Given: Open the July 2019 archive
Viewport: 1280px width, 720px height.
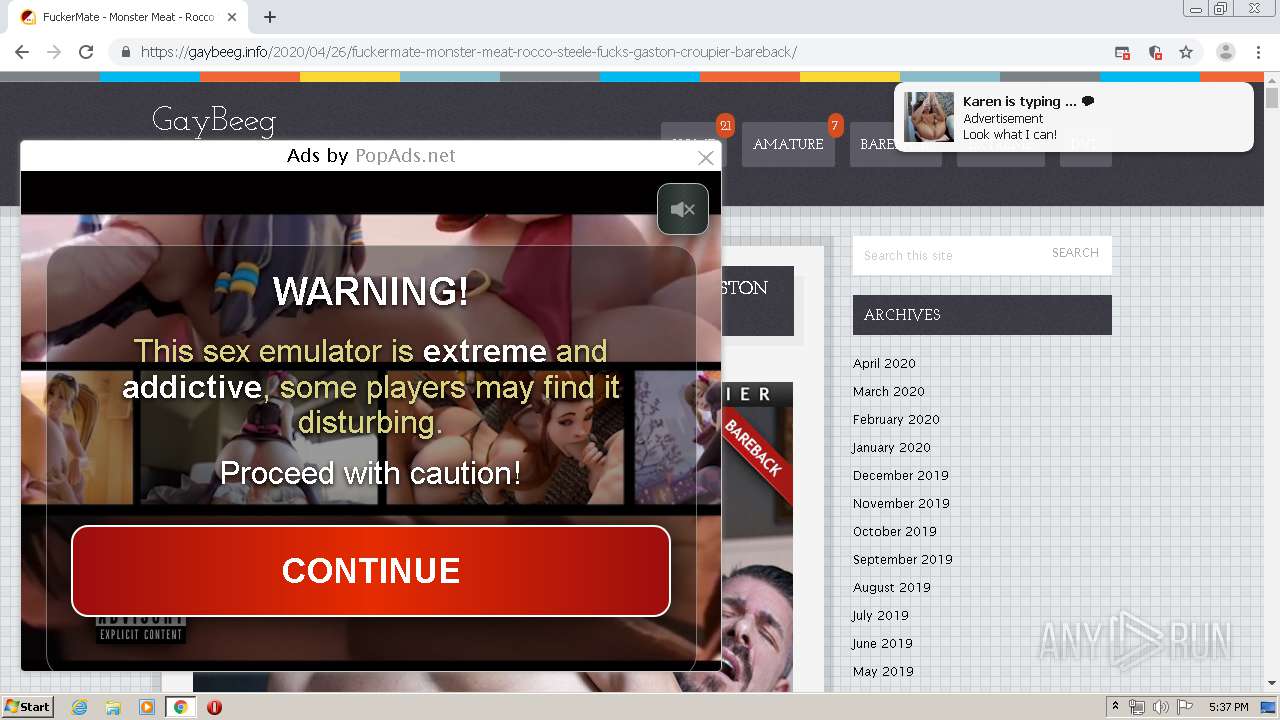Looking at the screenshot, I should point(881,615).
